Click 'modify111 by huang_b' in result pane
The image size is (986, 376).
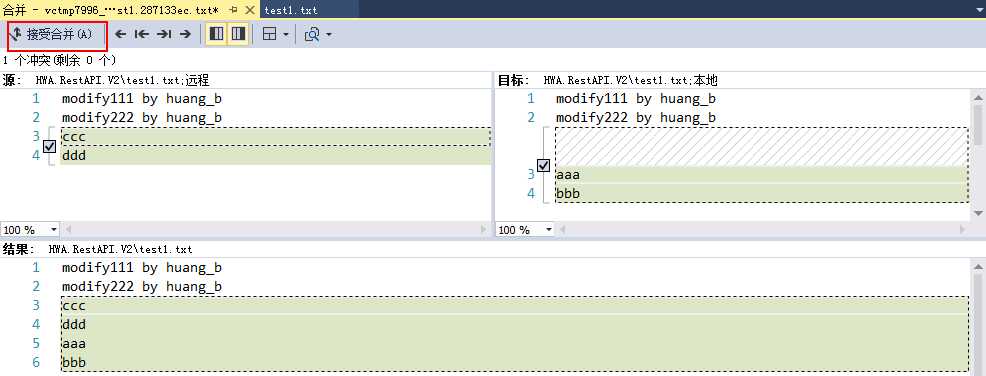pos(141,268)
